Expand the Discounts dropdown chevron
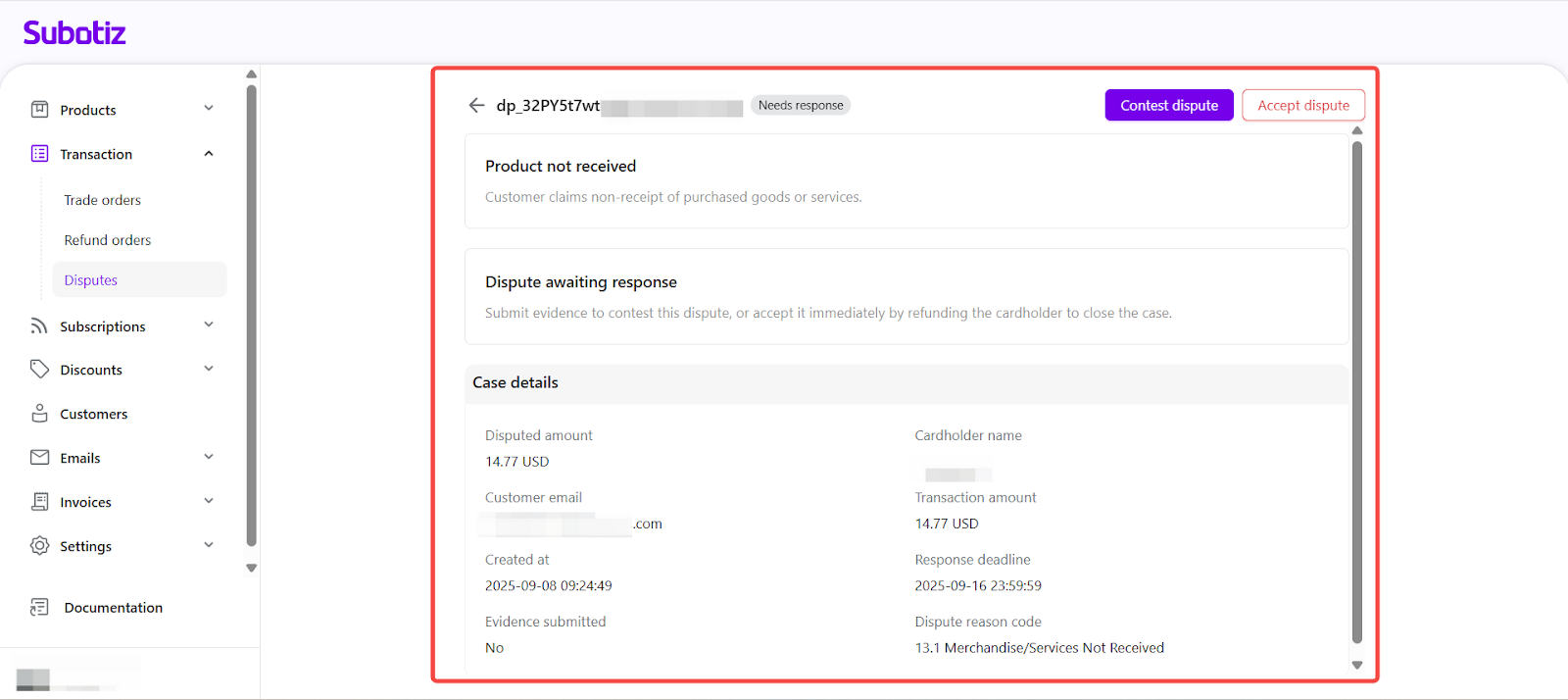 point(209,369)
